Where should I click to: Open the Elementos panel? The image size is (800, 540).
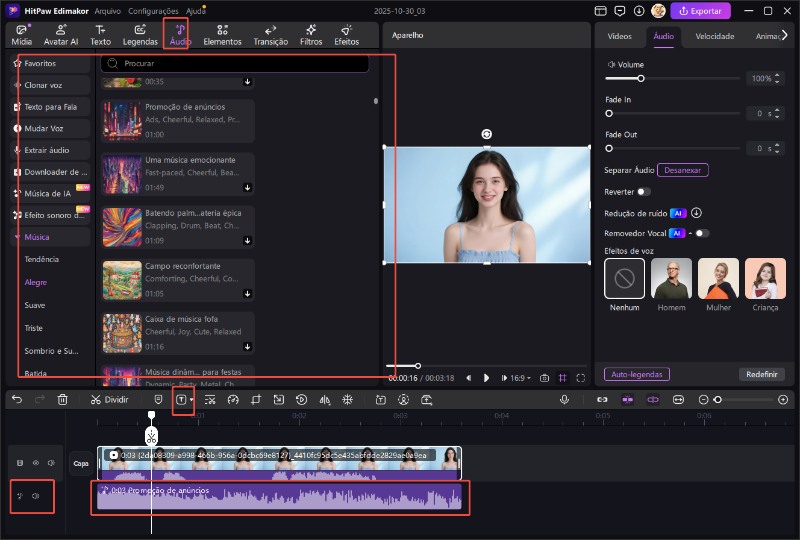[222, 35]
